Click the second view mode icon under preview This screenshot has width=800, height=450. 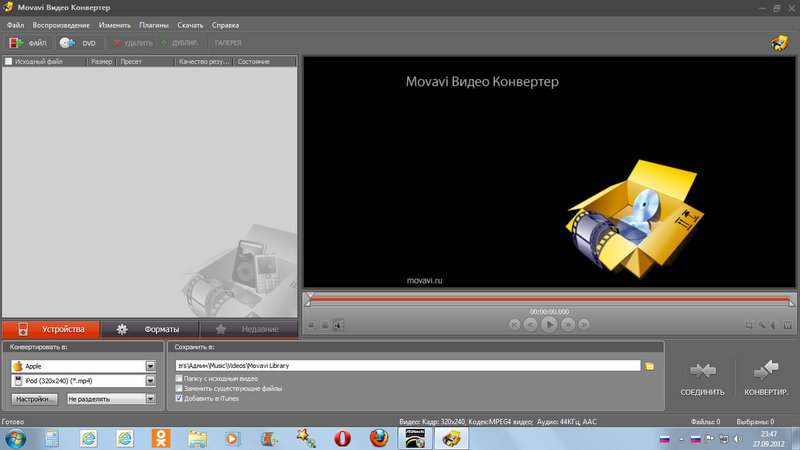tap(324, 325)
